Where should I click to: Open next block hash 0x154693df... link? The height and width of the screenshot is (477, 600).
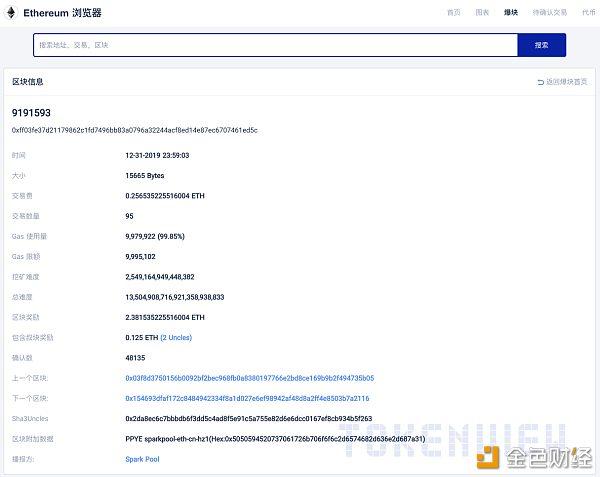click(x=247, y=398)
